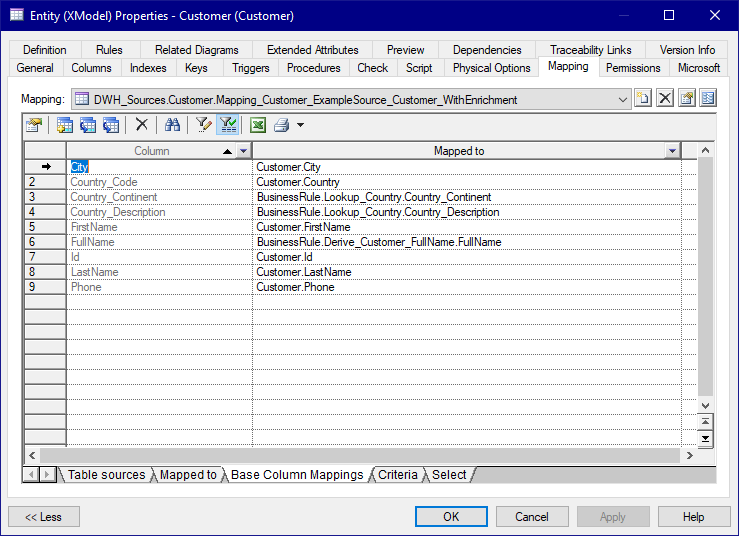
Task: Open the selected row's properties from the grid toolbar
Action: click(34, 125)
